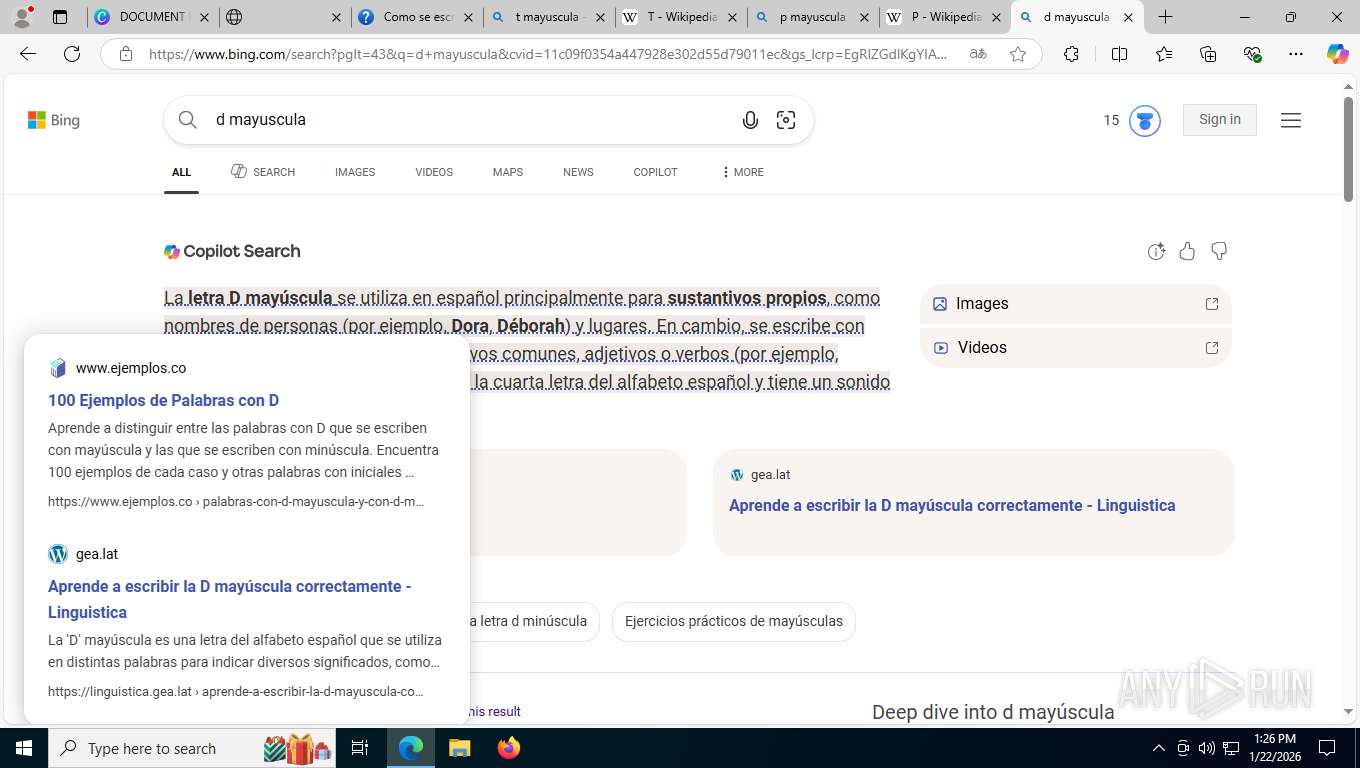Image resolution: width=1360 pixels, height=768 pixels.
Task: Select the IMAGES filter tab
Action: (355, 172)
